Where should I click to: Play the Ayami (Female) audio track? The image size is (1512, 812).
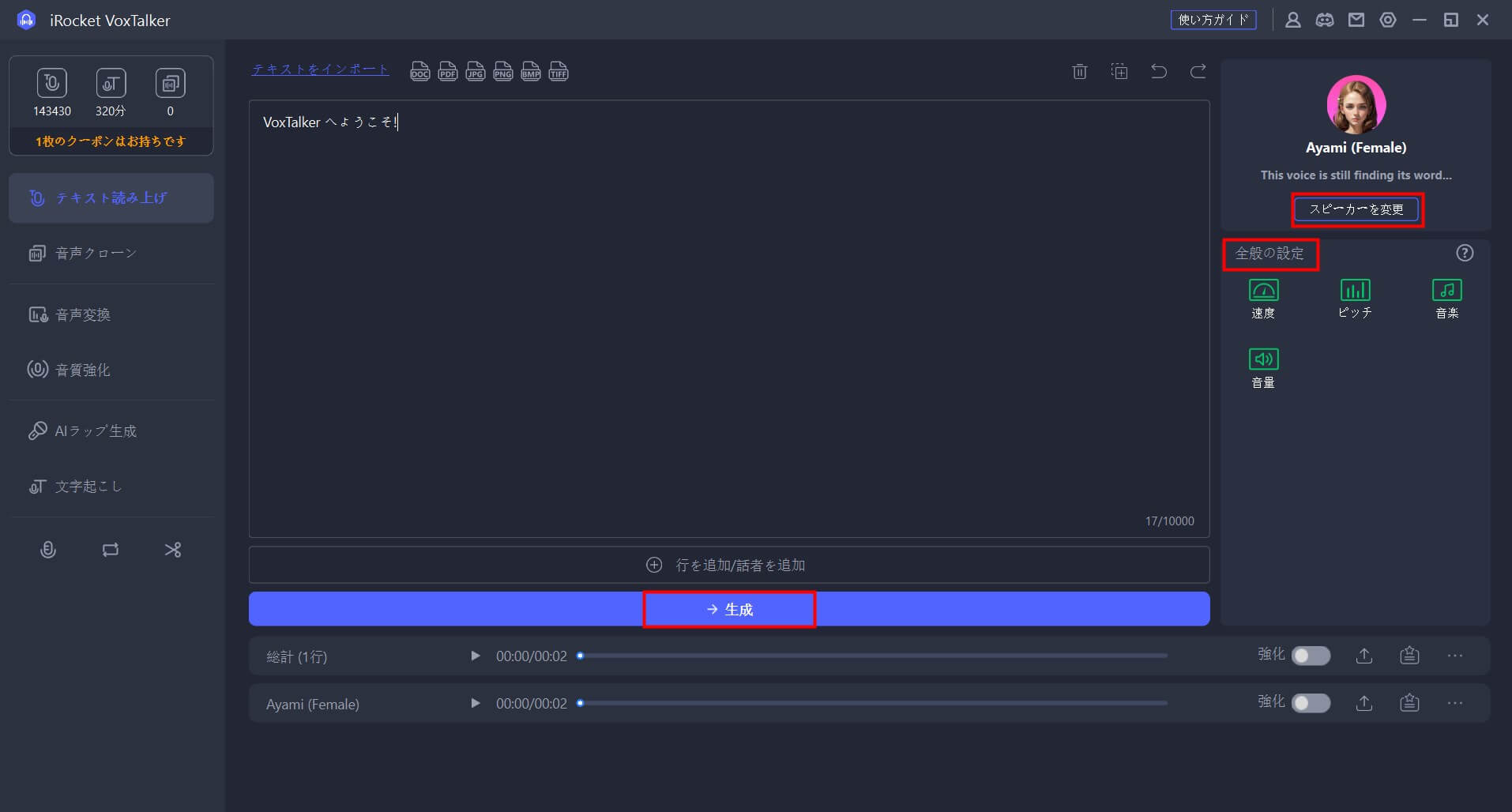(x=475, y=703)
